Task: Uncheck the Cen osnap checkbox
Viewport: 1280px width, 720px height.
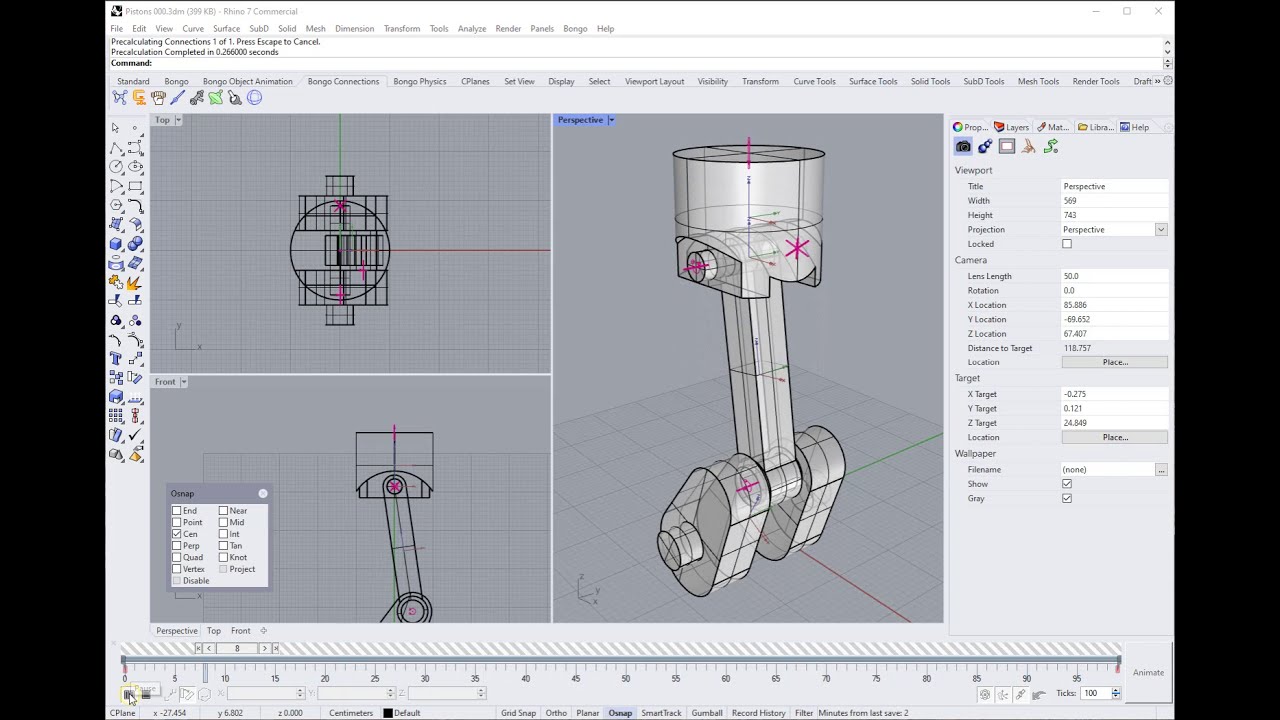Action: coord(177,534)
